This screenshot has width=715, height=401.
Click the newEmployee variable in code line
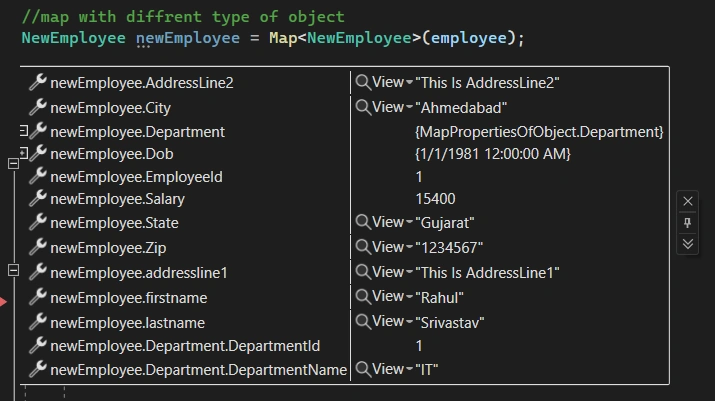tap(188, 38)
